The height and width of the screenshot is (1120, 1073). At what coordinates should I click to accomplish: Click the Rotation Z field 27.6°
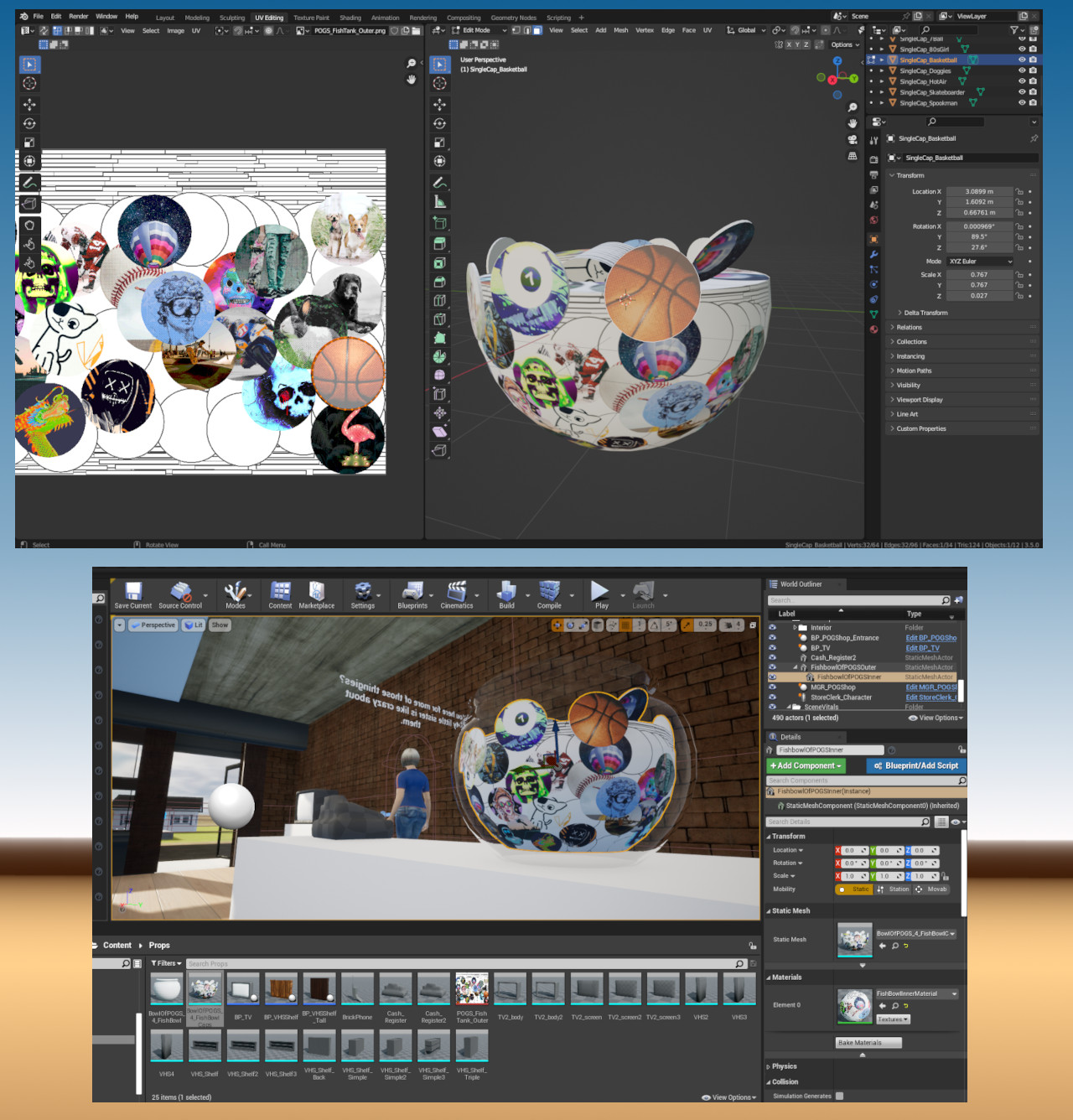click(x=979, y=247)
